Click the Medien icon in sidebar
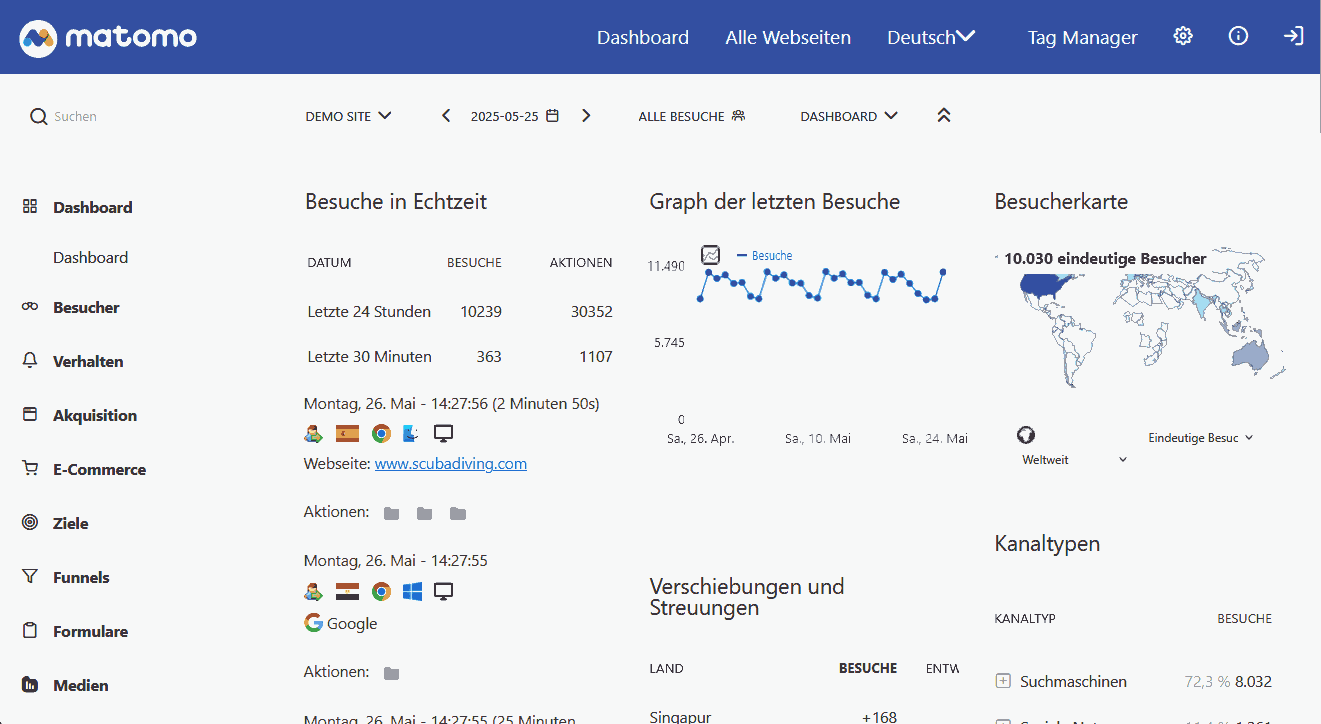 point(30,685)
